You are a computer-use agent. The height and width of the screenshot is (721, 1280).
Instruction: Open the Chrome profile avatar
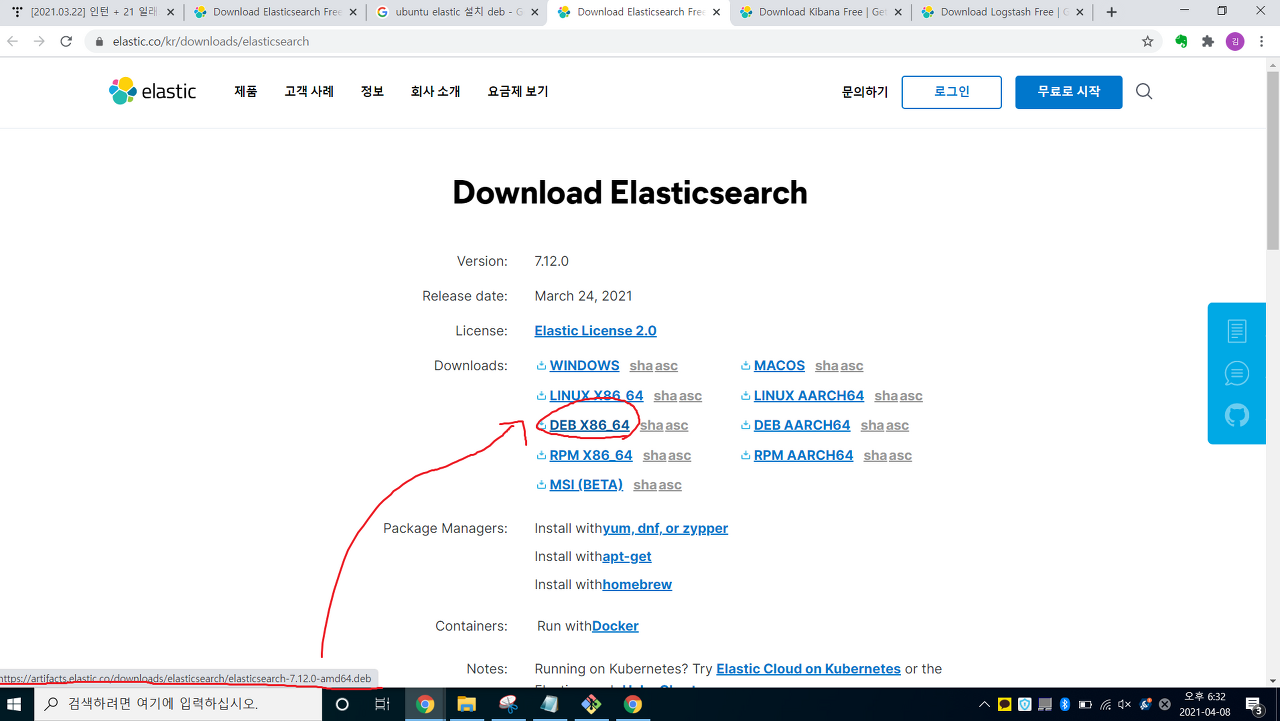1235,41
